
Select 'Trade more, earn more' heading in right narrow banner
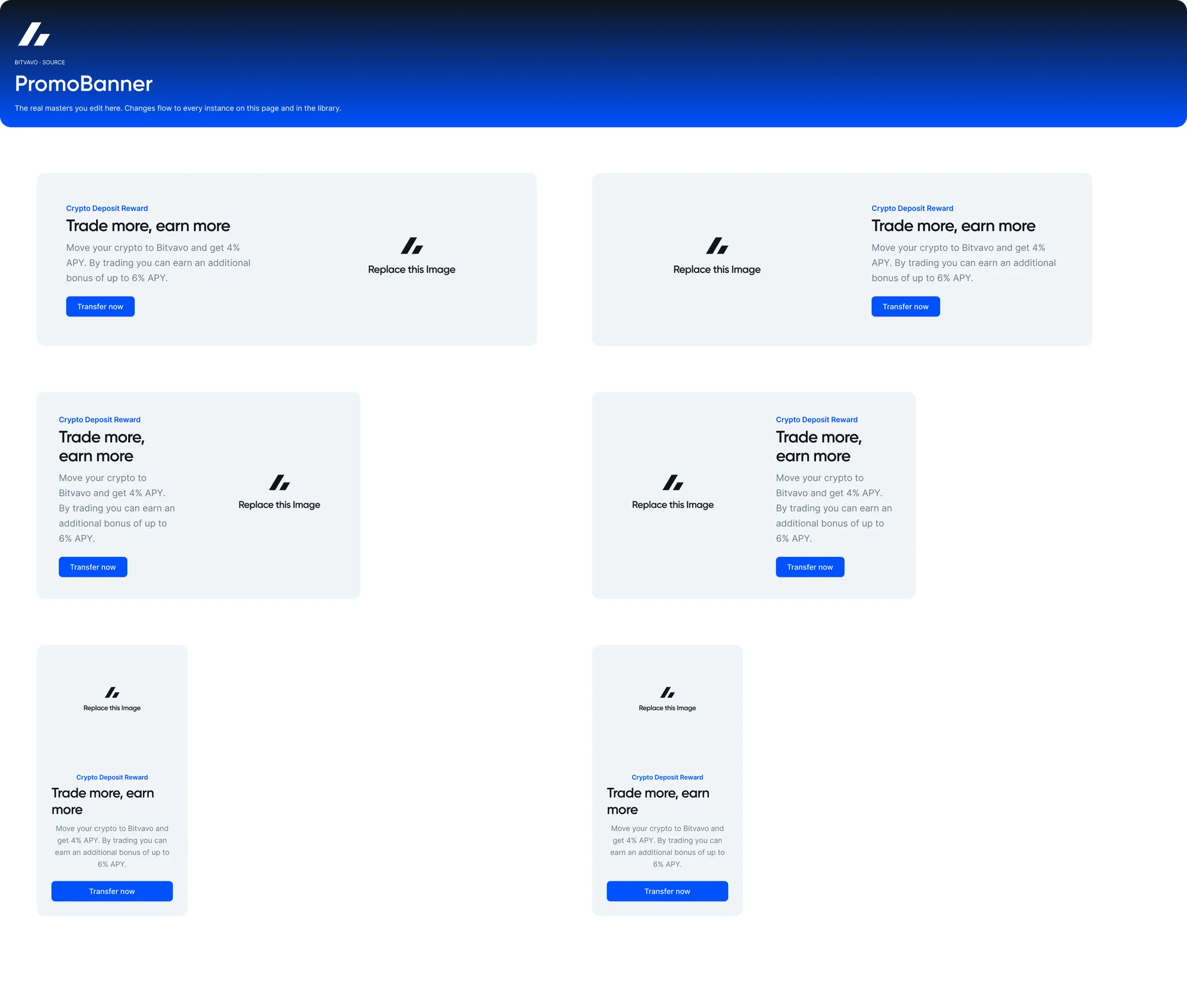(658, 802)
